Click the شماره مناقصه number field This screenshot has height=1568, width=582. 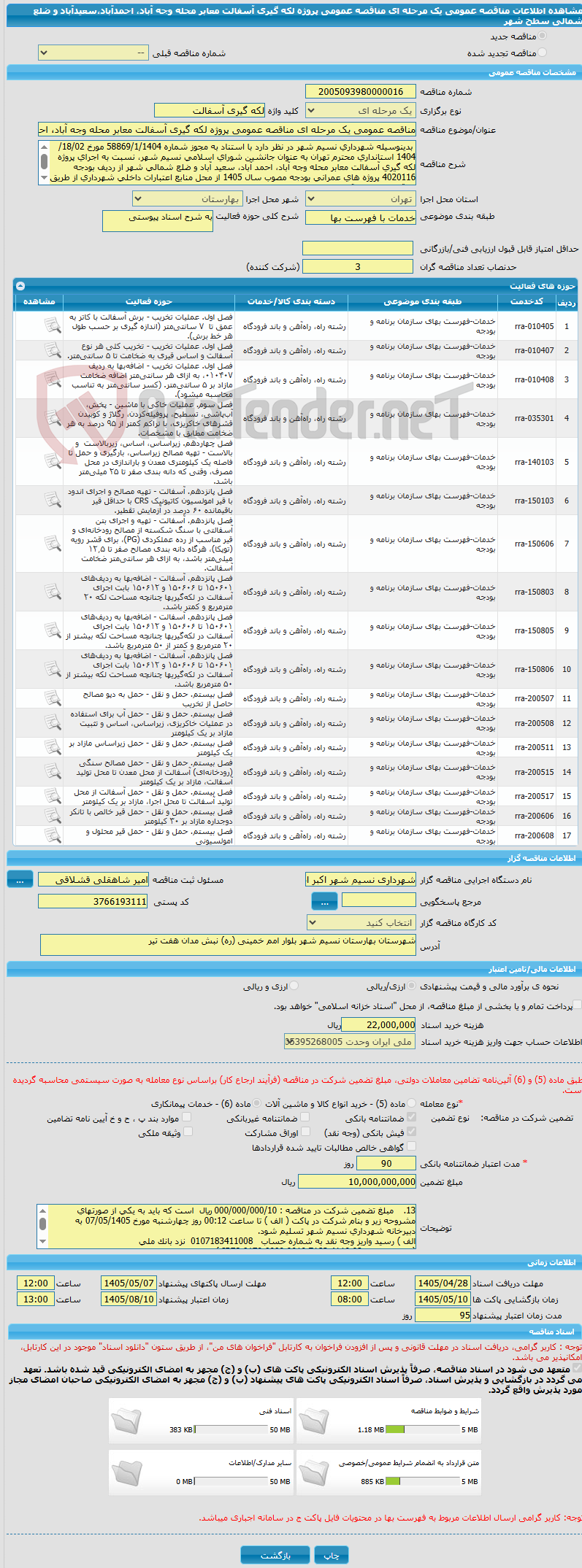pyautogui.click(x=360, y=91)
